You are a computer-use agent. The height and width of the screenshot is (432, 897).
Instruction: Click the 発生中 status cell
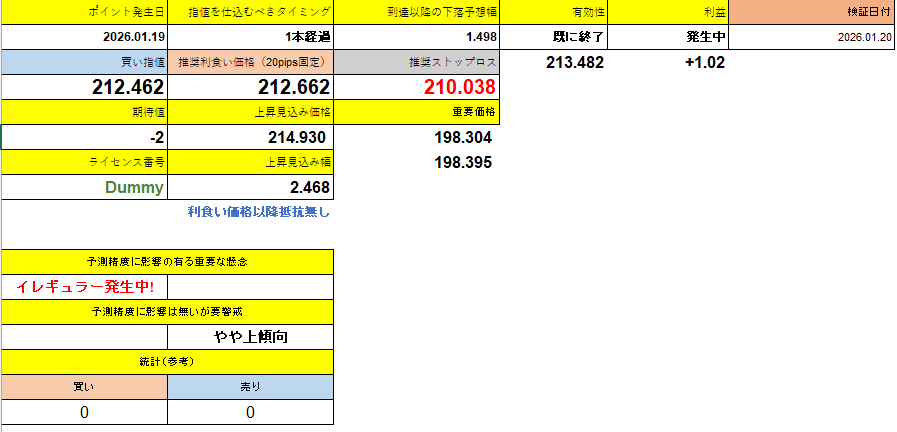pos(668,37)
